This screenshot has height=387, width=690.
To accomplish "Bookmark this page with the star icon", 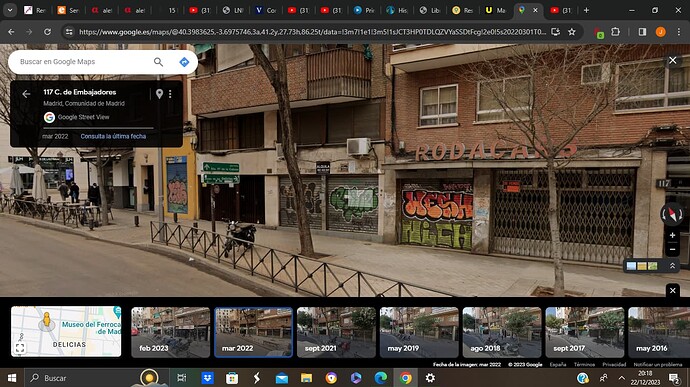I will point(572,32).
